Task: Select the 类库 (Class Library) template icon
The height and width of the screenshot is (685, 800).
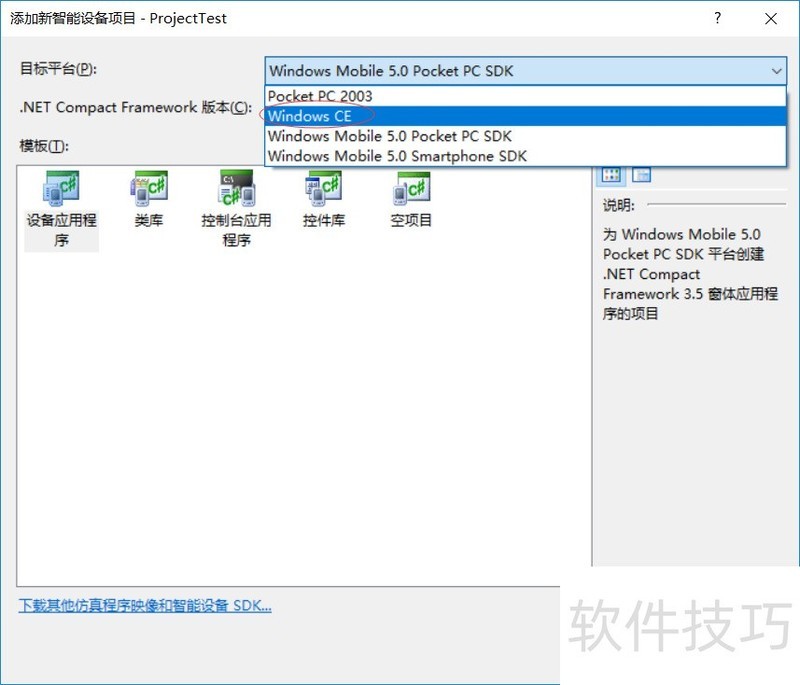Action: tap(148, 190)
